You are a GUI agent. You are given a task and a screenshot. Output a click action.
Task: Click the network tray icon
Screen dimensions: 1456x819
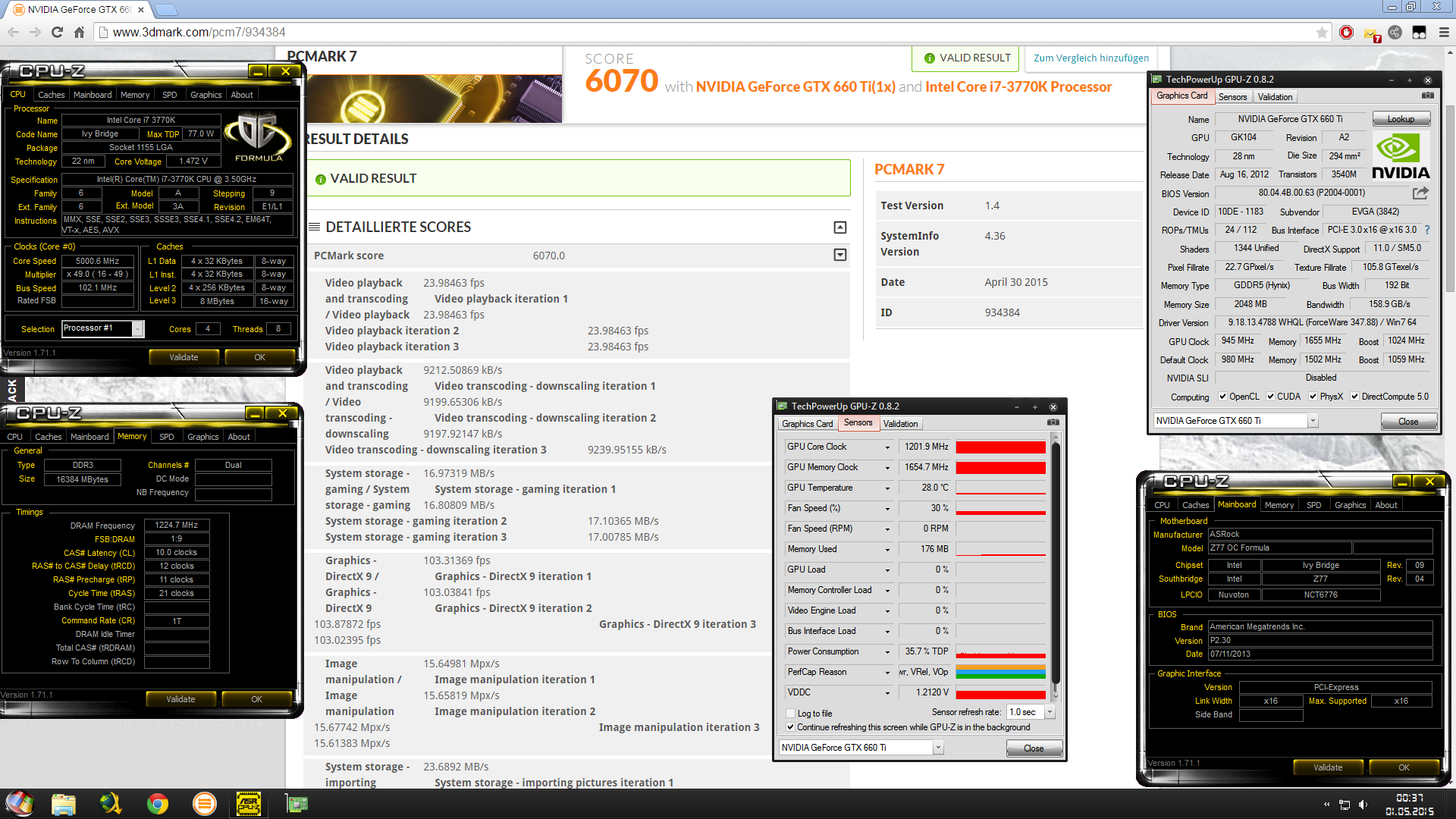click(1345, 805)
